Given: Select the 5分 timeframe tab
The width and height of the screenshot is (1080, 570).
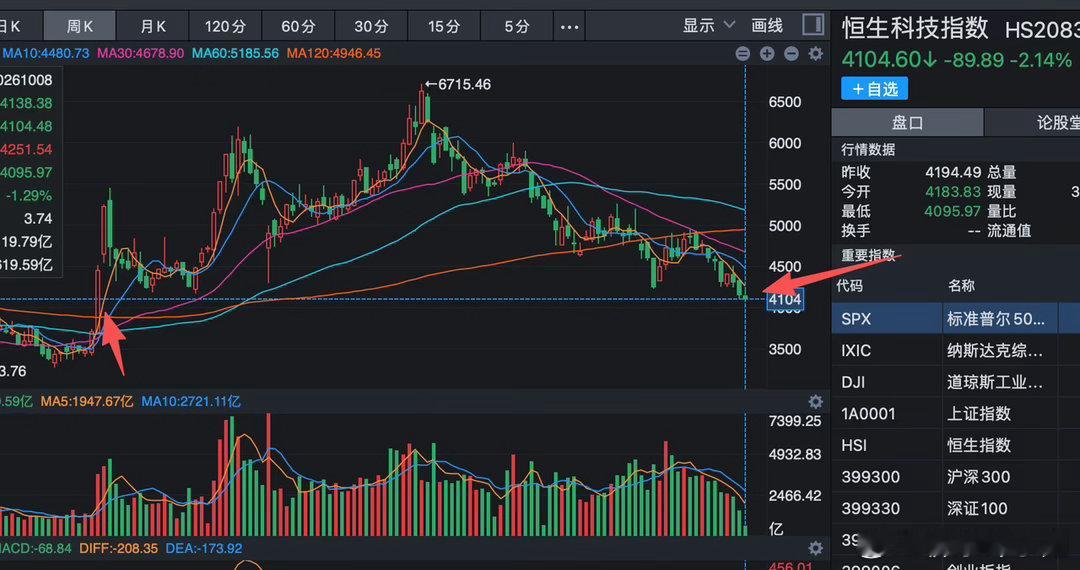Looking at the screenshot, I should (517, 27).
